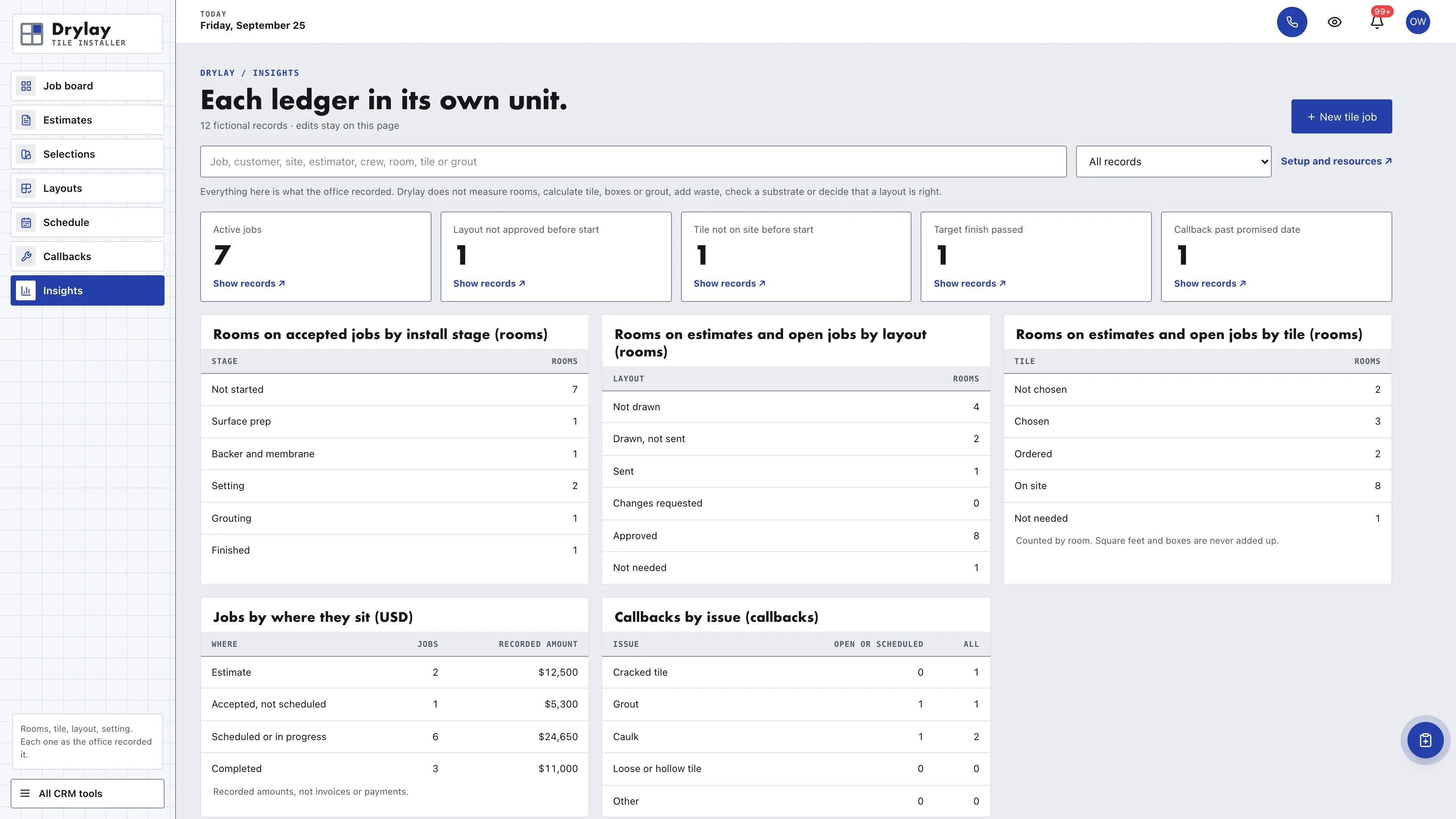Toggle the eye view icon in the header
The height and width of the screenshot is (819, 1456).
point(1335,22)
